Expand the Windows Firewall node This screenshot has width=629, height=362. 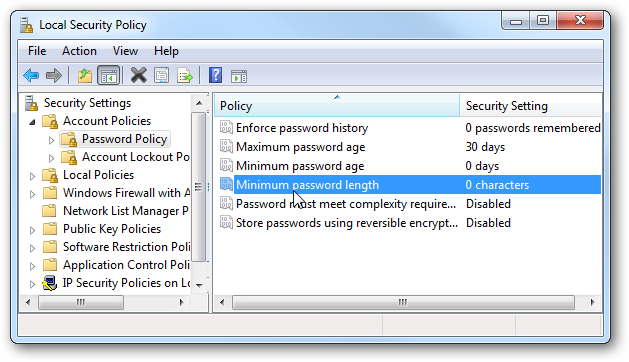[32, 194]
